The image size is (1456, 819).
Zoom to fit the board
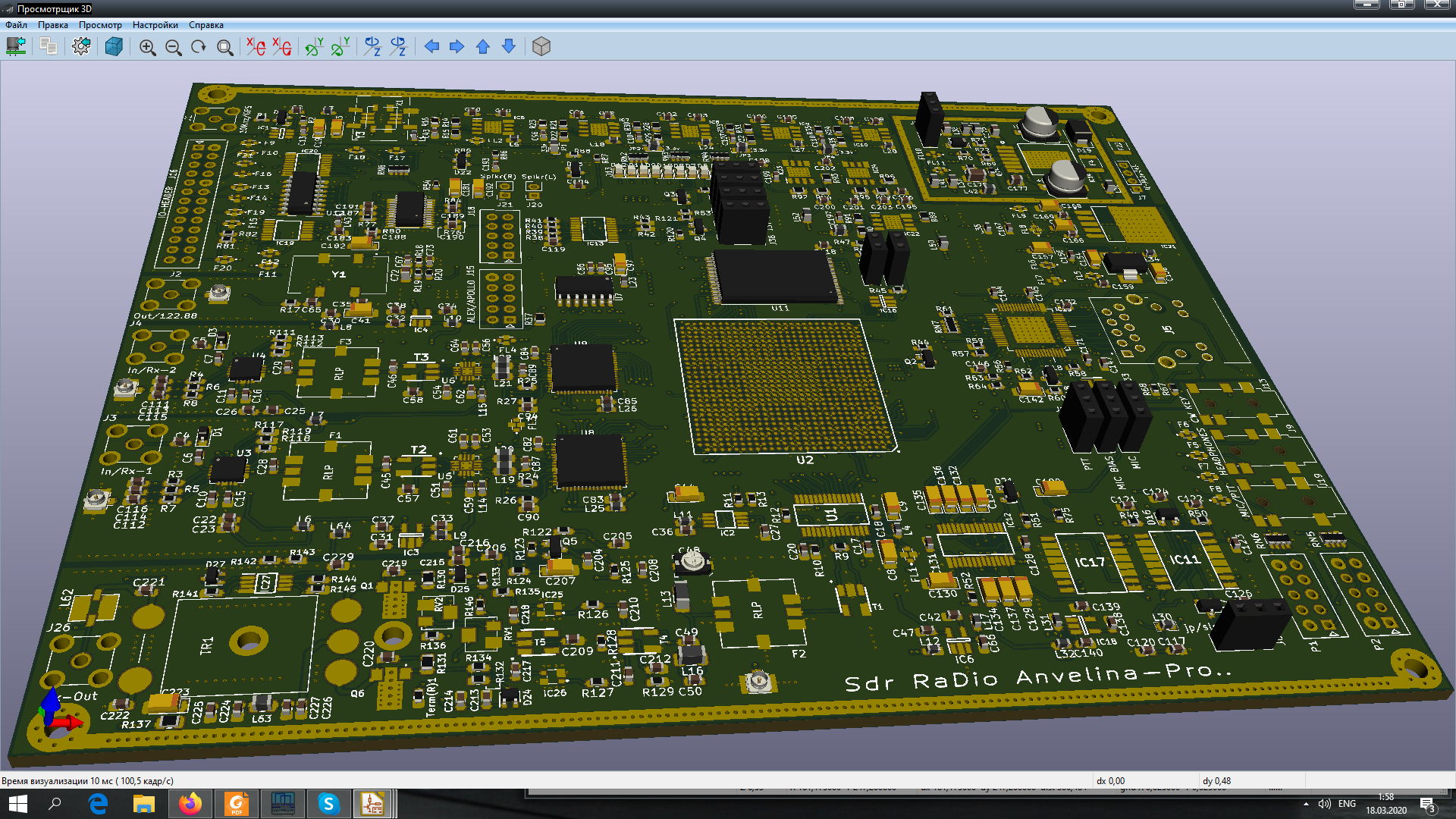(224, 47)
